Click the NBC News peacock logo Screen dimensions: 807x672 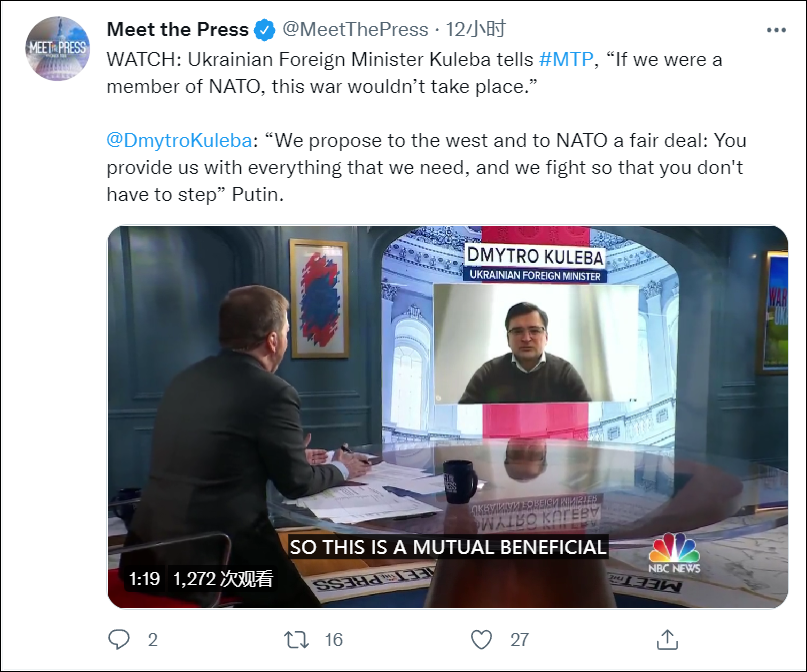(x=674, y=553)
